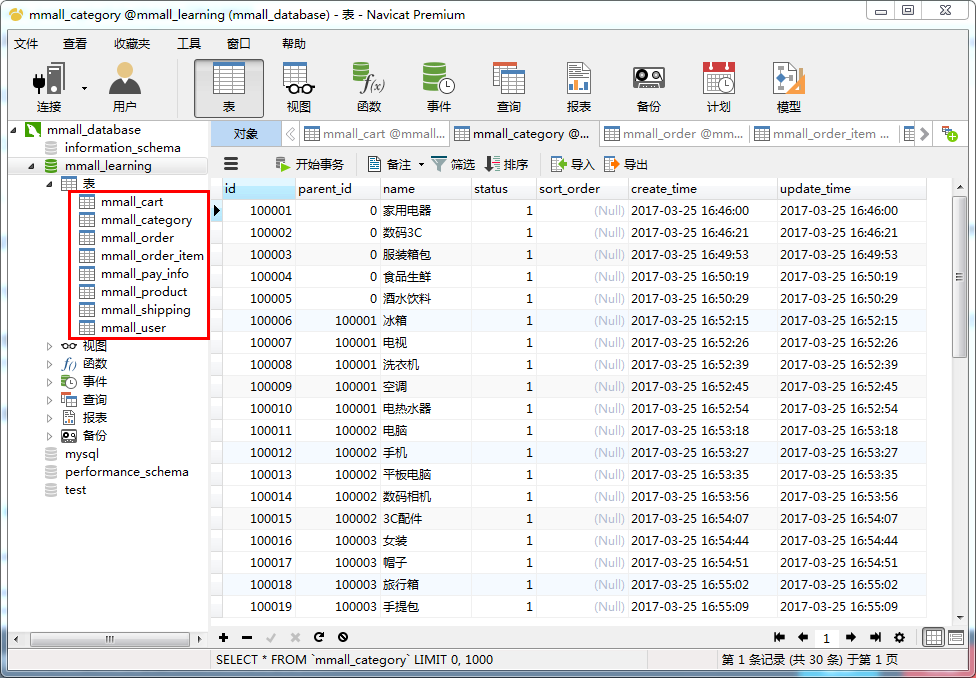
Task: Open the 事件 (Event) toolbar icon
Action: pos(439,88)
